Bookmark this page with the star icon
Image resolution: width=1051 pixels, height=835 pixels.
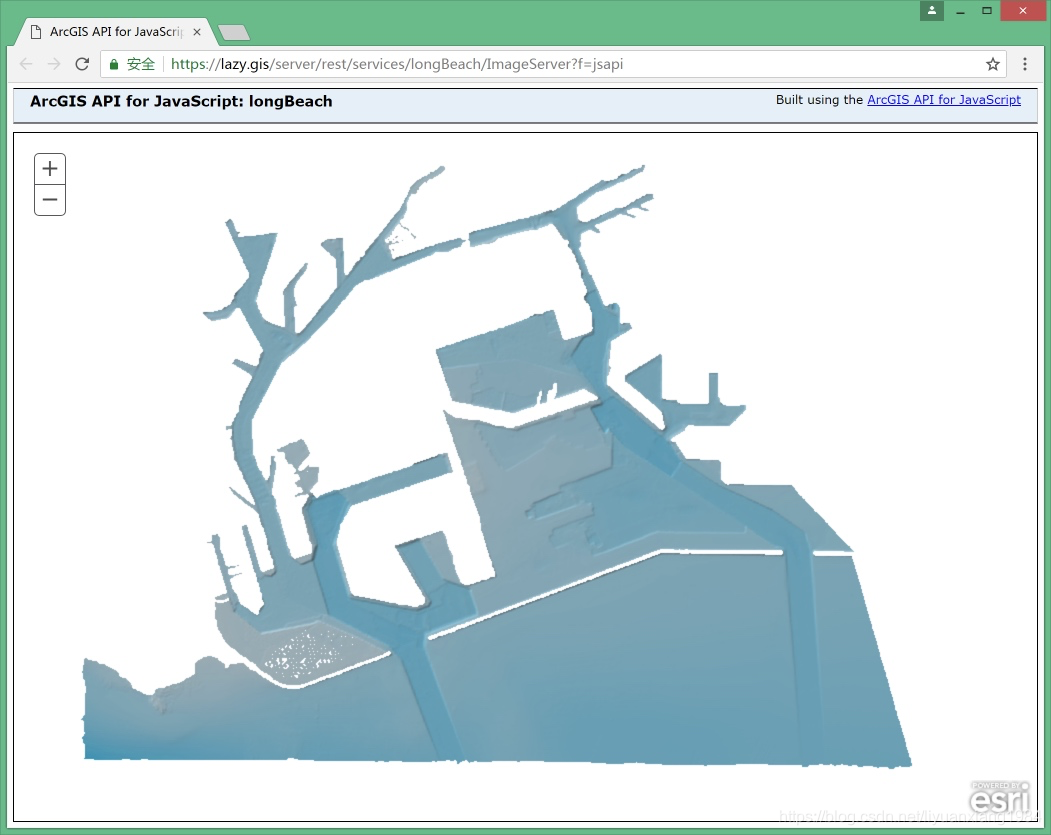pyautogui.click(x=992, y=64)
